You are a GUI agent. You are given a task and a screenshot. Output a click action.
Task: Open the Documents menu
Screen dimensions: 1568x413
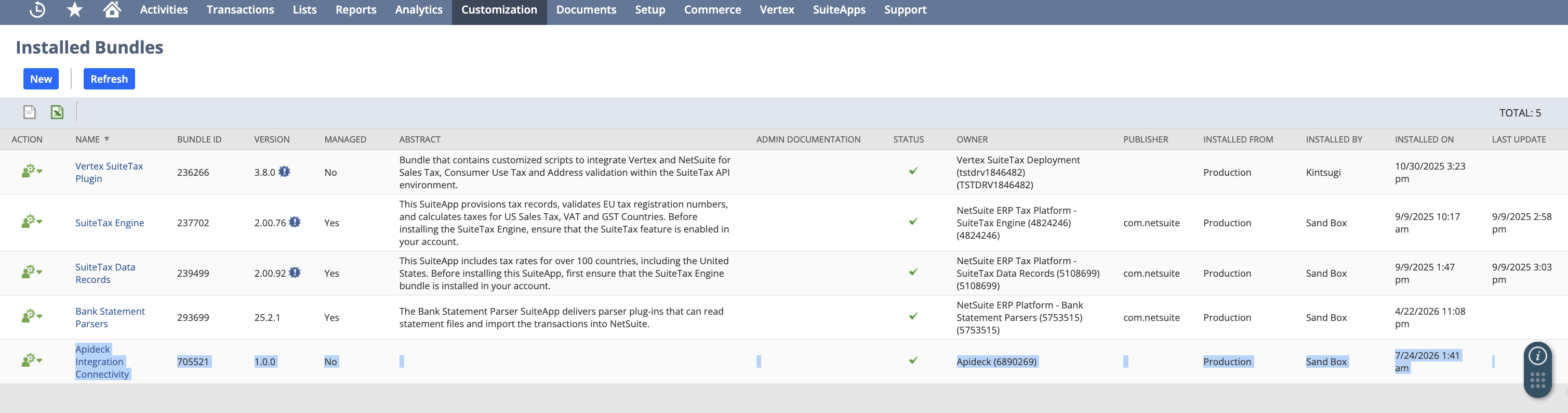point(586,10)
